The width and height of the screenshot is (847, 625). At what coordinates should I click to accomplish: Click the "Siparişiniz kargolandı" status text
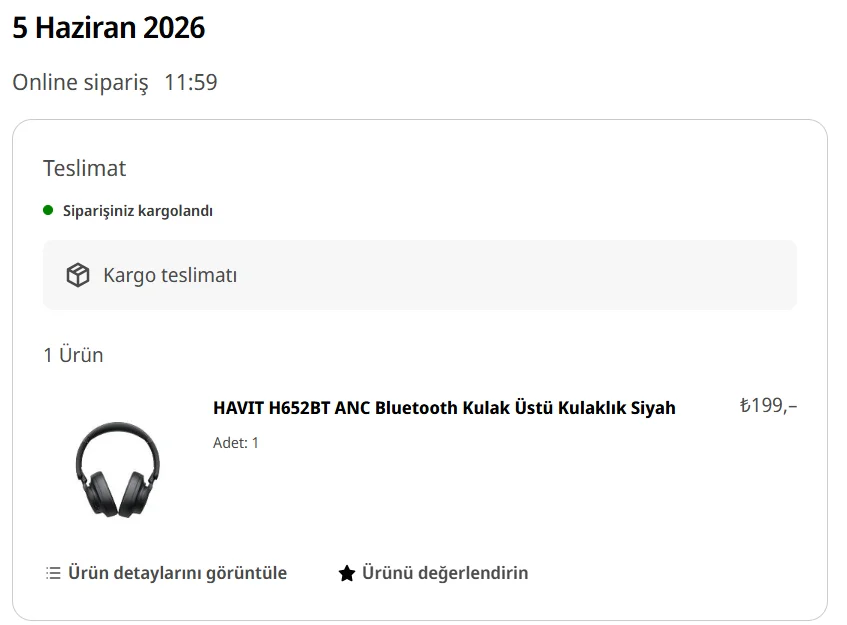138,211
